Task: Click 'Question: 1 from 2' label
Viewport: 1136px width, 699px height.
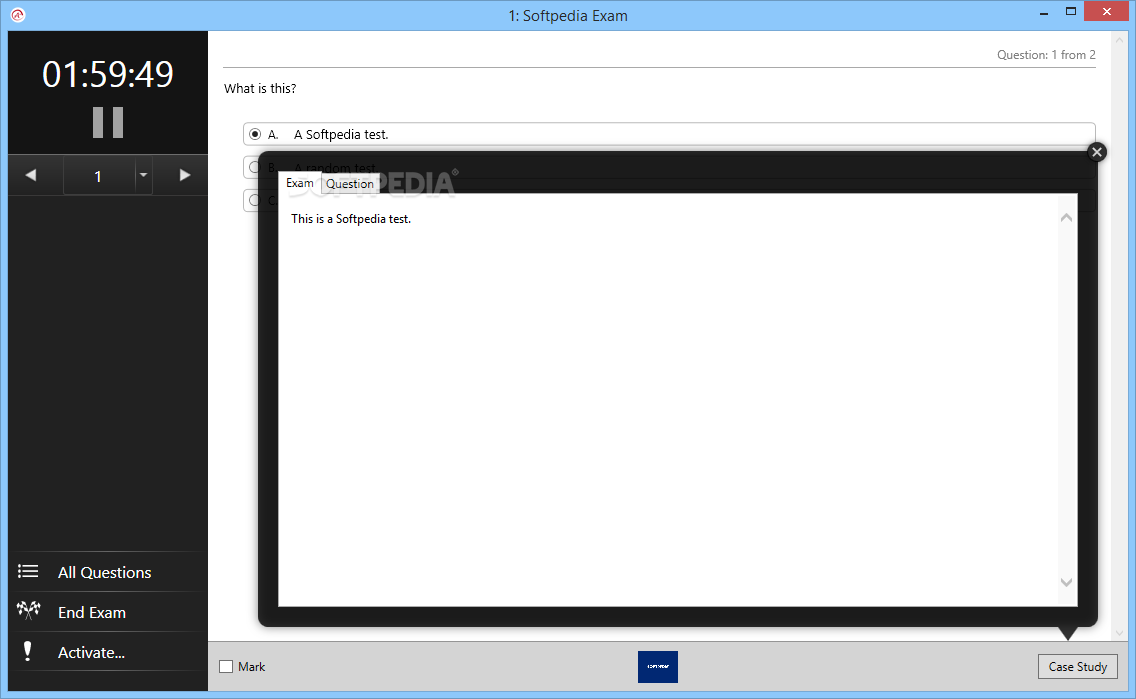Action: [x=1046, y=55]
